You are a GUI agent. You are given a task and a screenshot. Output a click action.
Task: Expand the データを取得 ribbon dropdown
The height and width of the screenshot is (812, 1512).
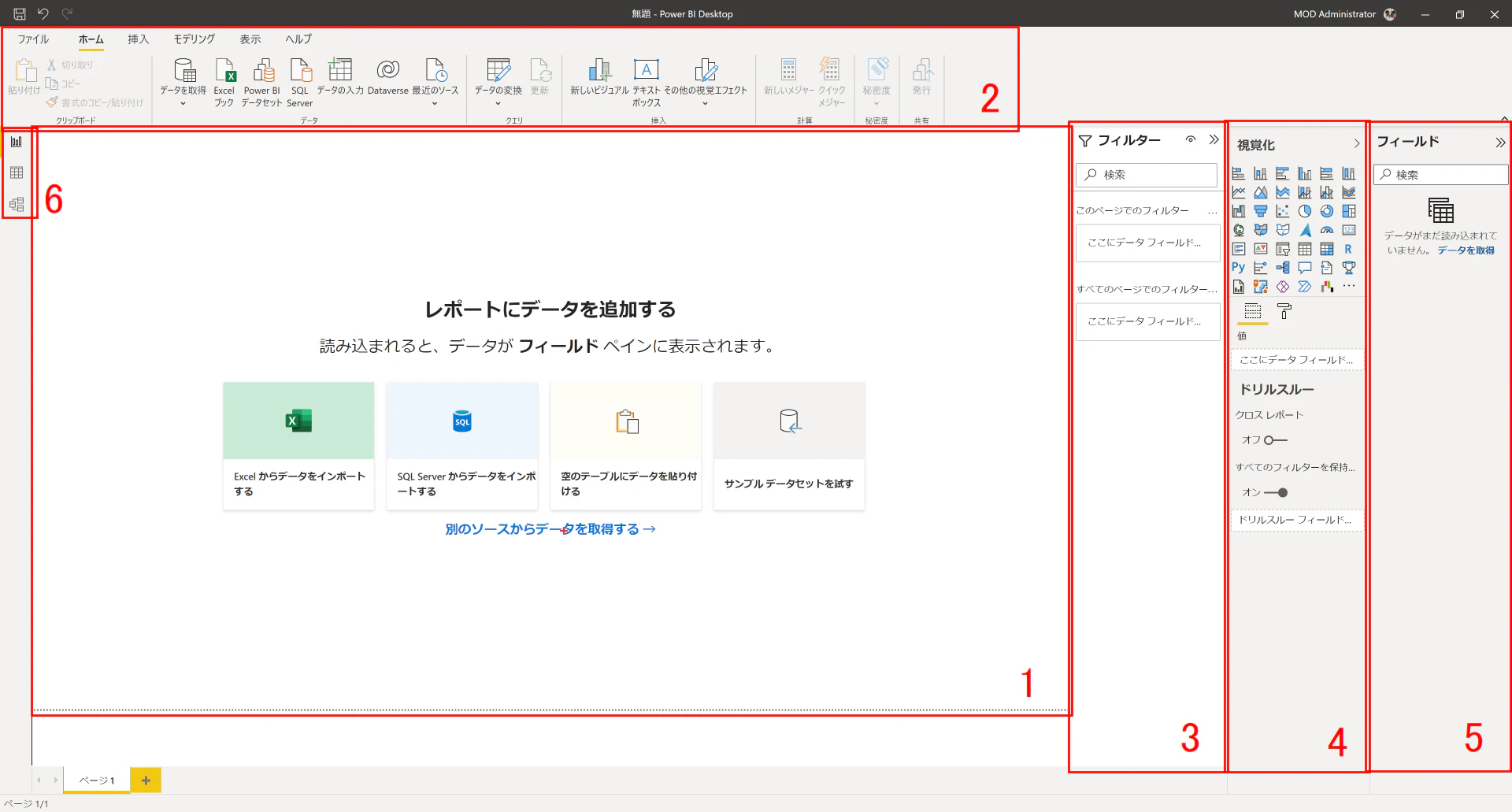point(183,104)
